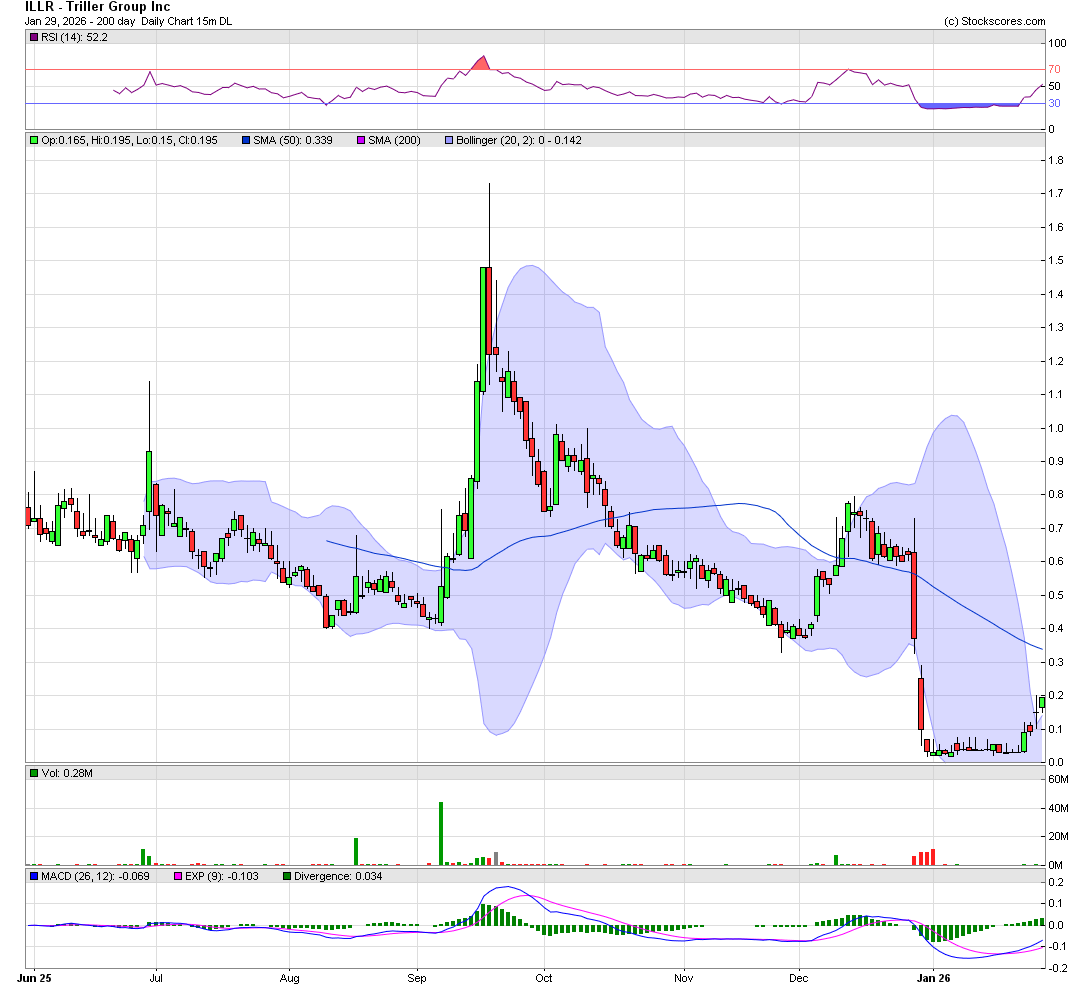The height and width of the screenshot is (992, 1077).
Task: Click the 'EXP (9): -0.103' label
Action: (x=222, y=877)
